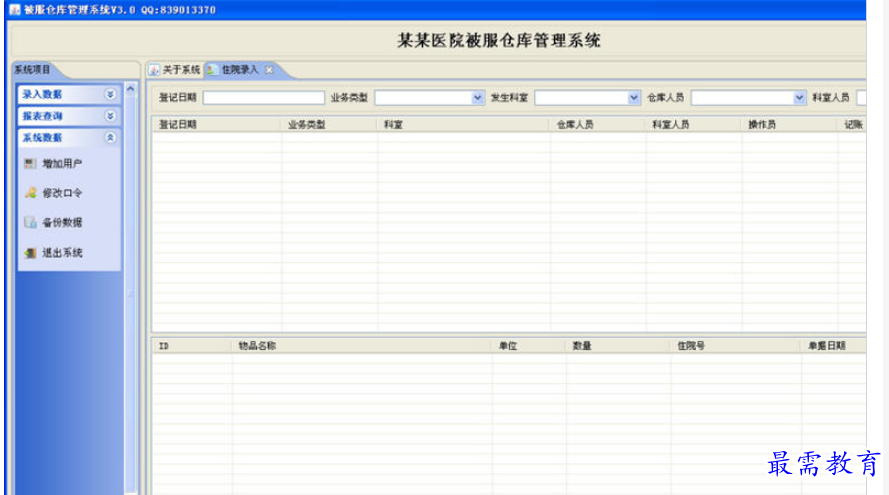
Task: Click the 备份数据 icon
Action: tap(30, 222)
